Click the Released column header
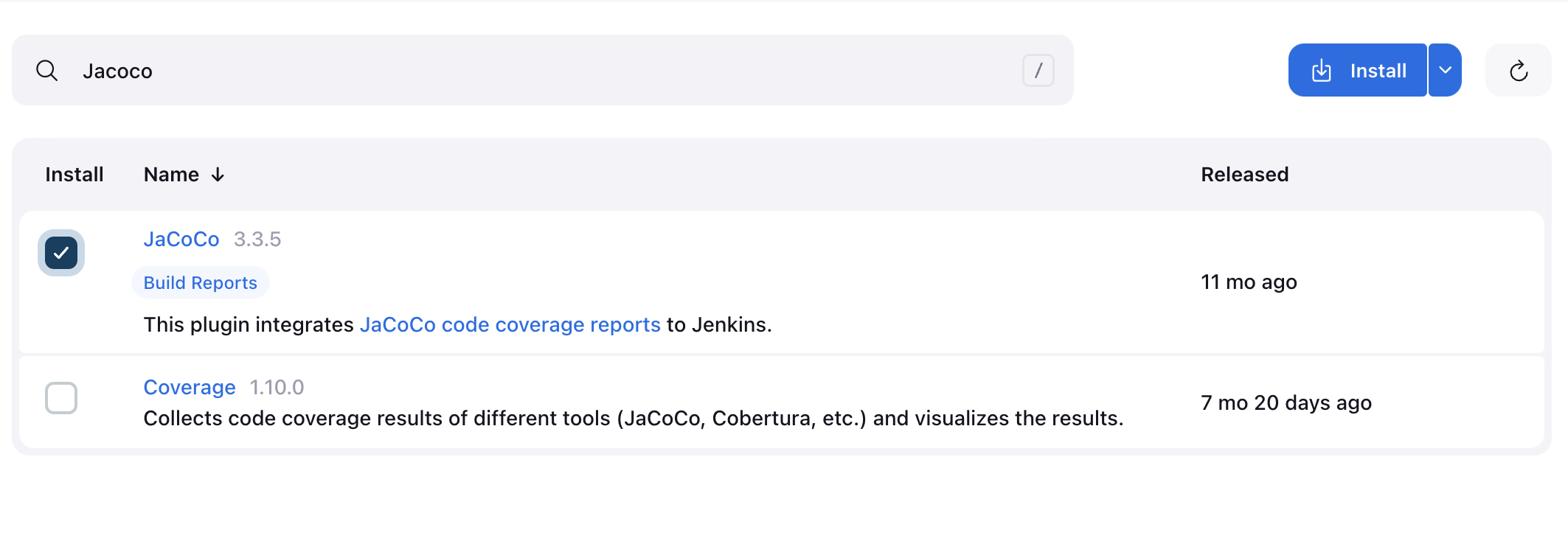Viewport: 1568px width, 541px height. point(1245,175)
